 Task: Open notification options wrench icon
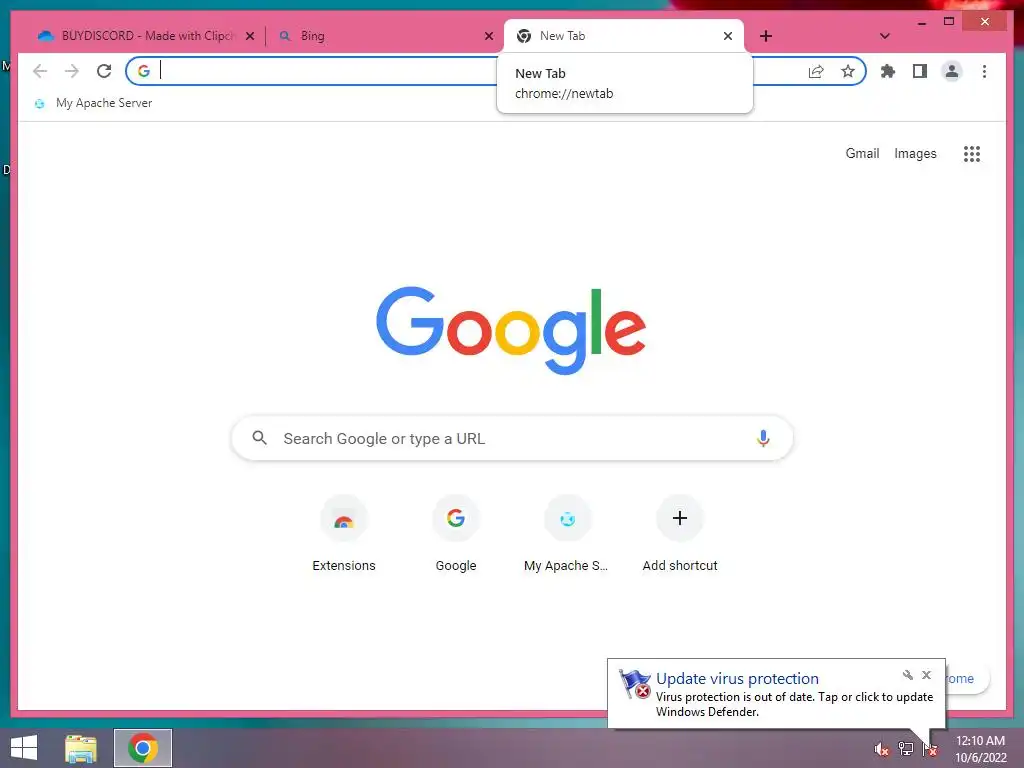[908, 675]
